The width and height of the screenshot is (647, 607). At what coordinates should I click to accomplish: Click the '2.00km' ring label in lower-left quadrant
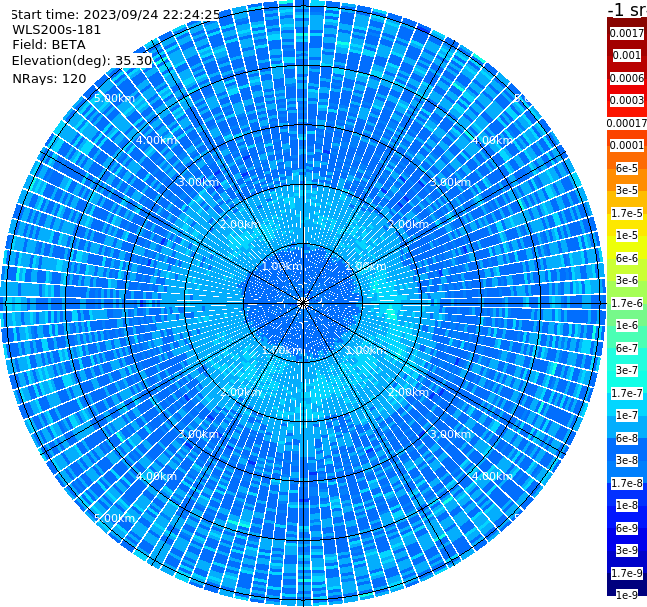241,392
